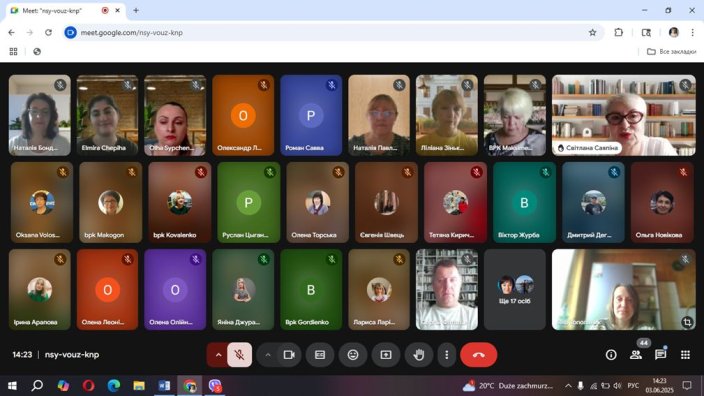Expand video settings chevron arrow
Screen dimensions: 704x396
[268, 355]
